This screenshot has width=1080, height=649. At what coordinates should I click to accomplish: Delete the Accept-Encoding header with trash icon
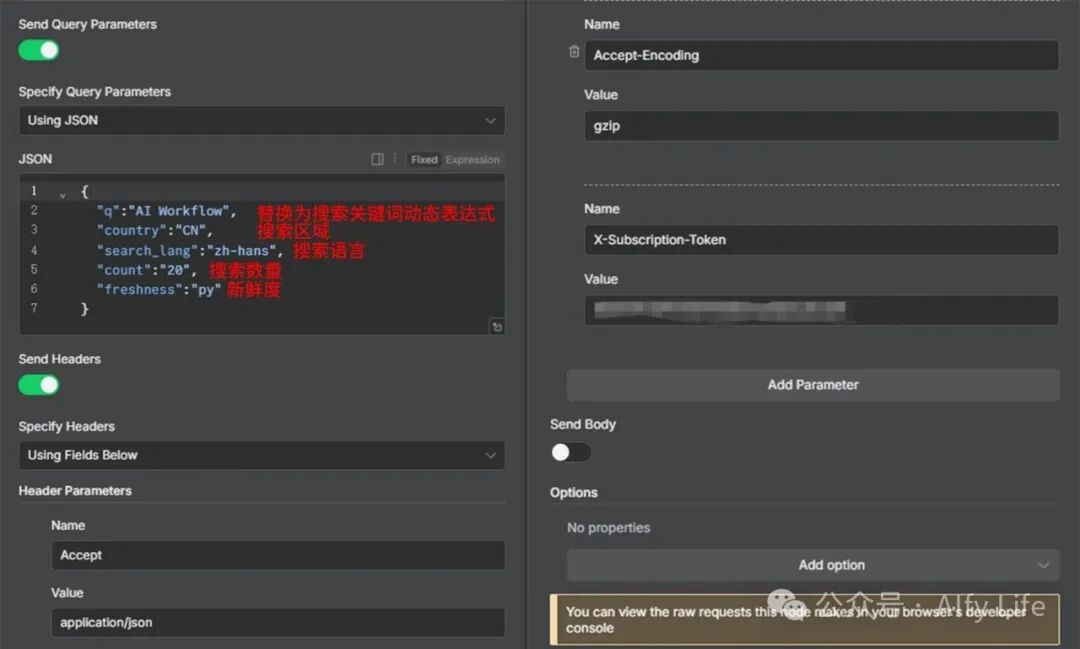pos(574,52)
